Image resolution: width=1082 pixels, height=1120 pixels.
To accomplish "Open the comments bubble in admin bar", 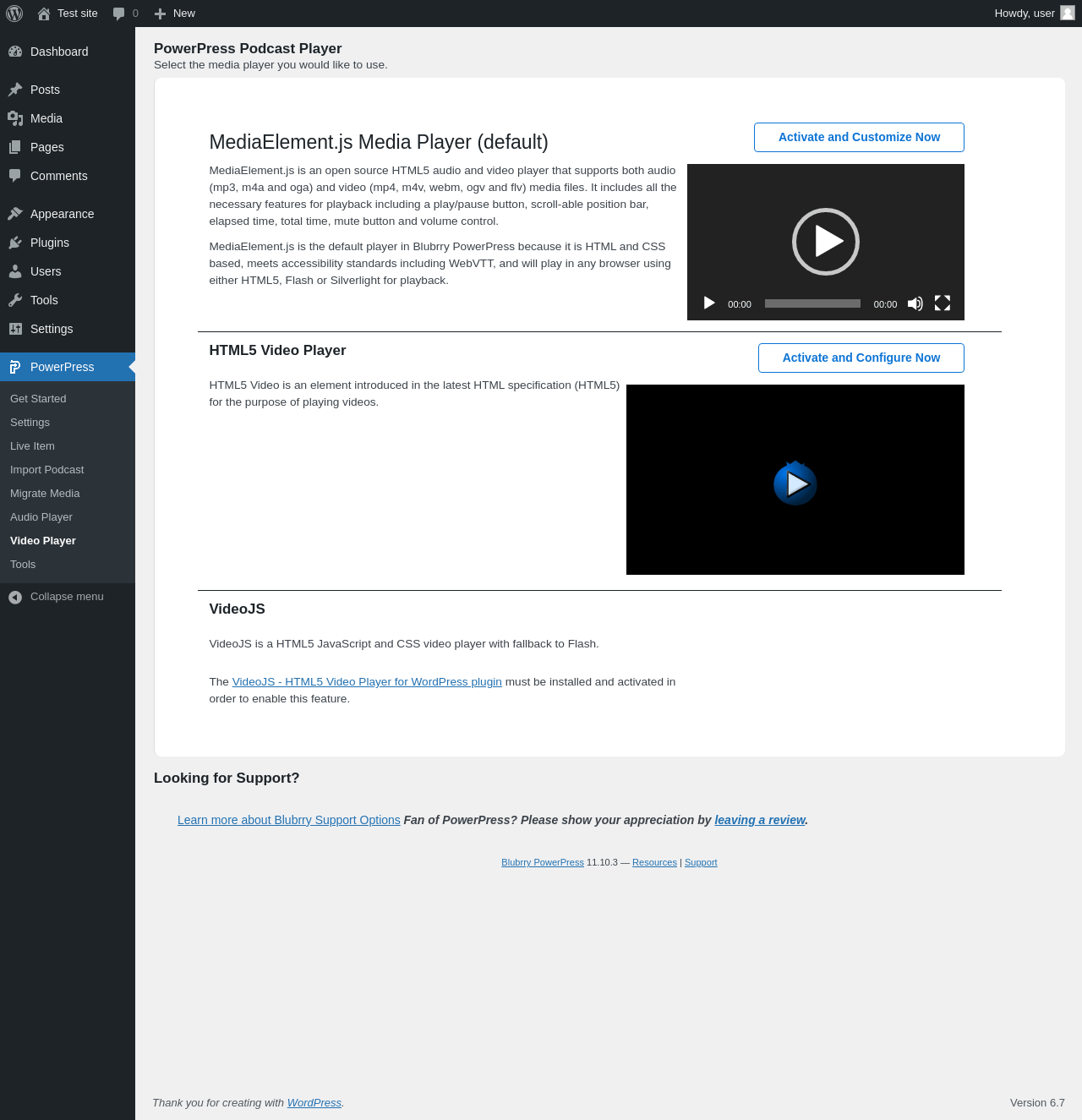I will click(125, 14).
